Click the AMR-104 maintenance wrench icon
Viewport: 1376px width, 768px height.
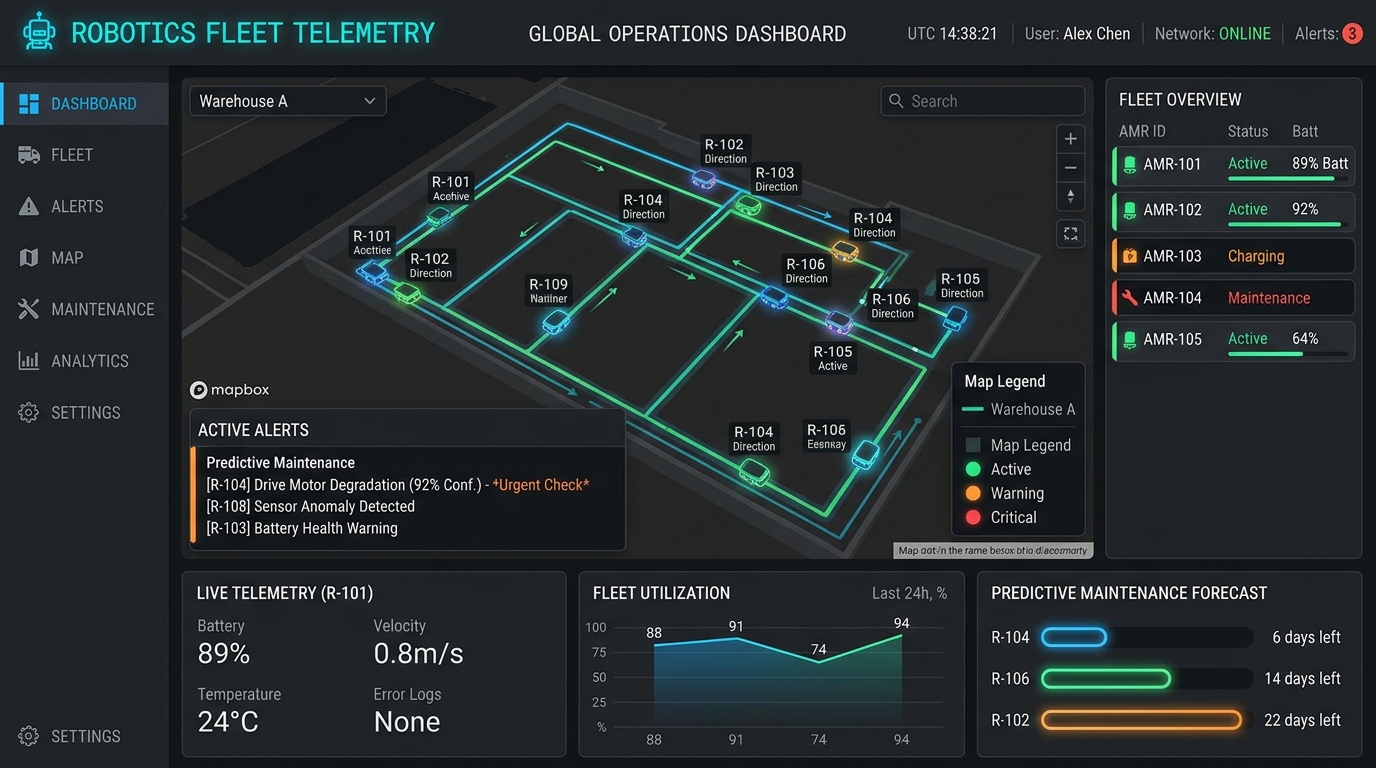[x=1130, y=298]
